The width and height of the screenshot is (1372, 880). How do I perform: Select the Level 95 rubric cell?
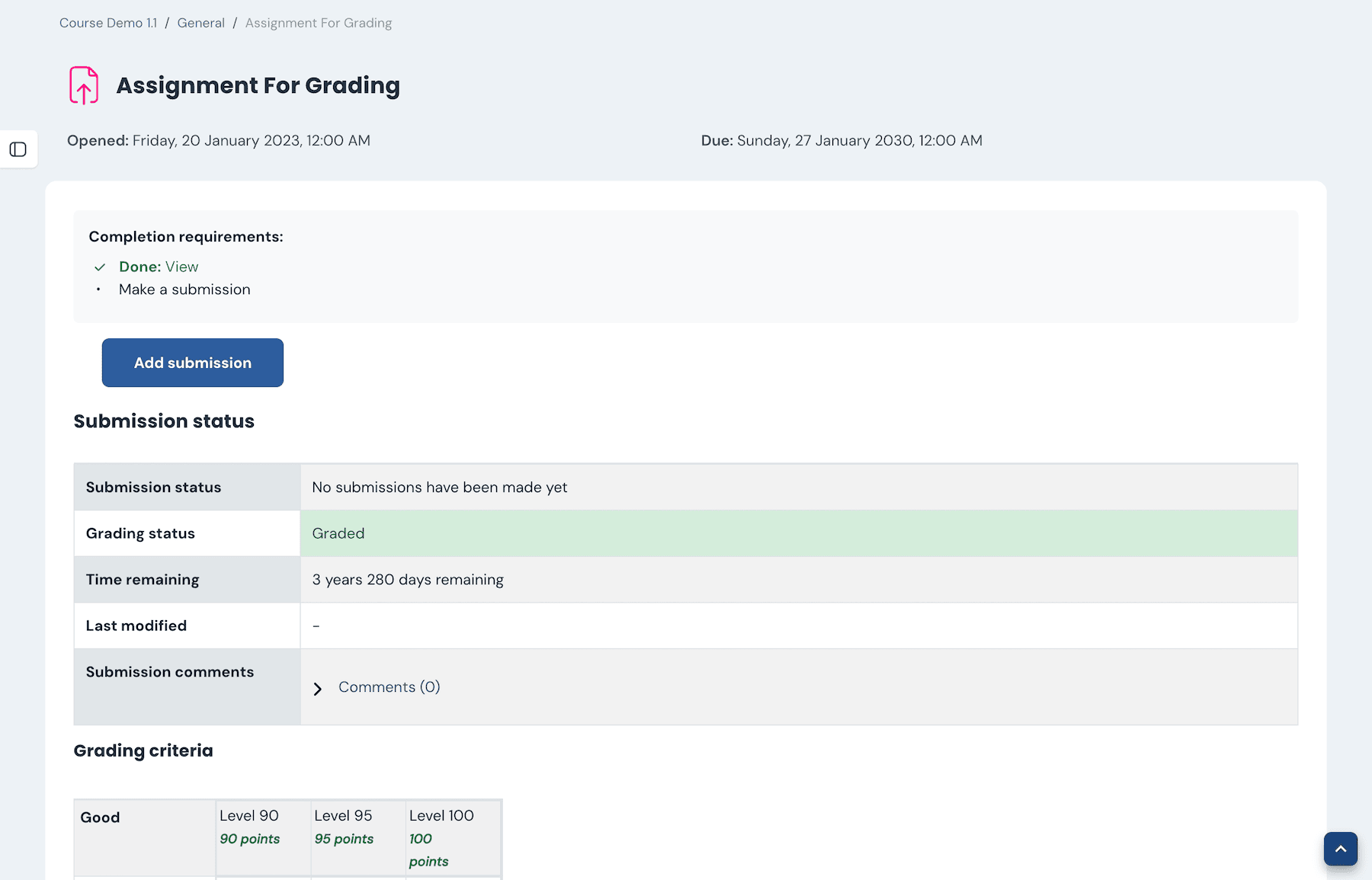click(x=357, y=837)
